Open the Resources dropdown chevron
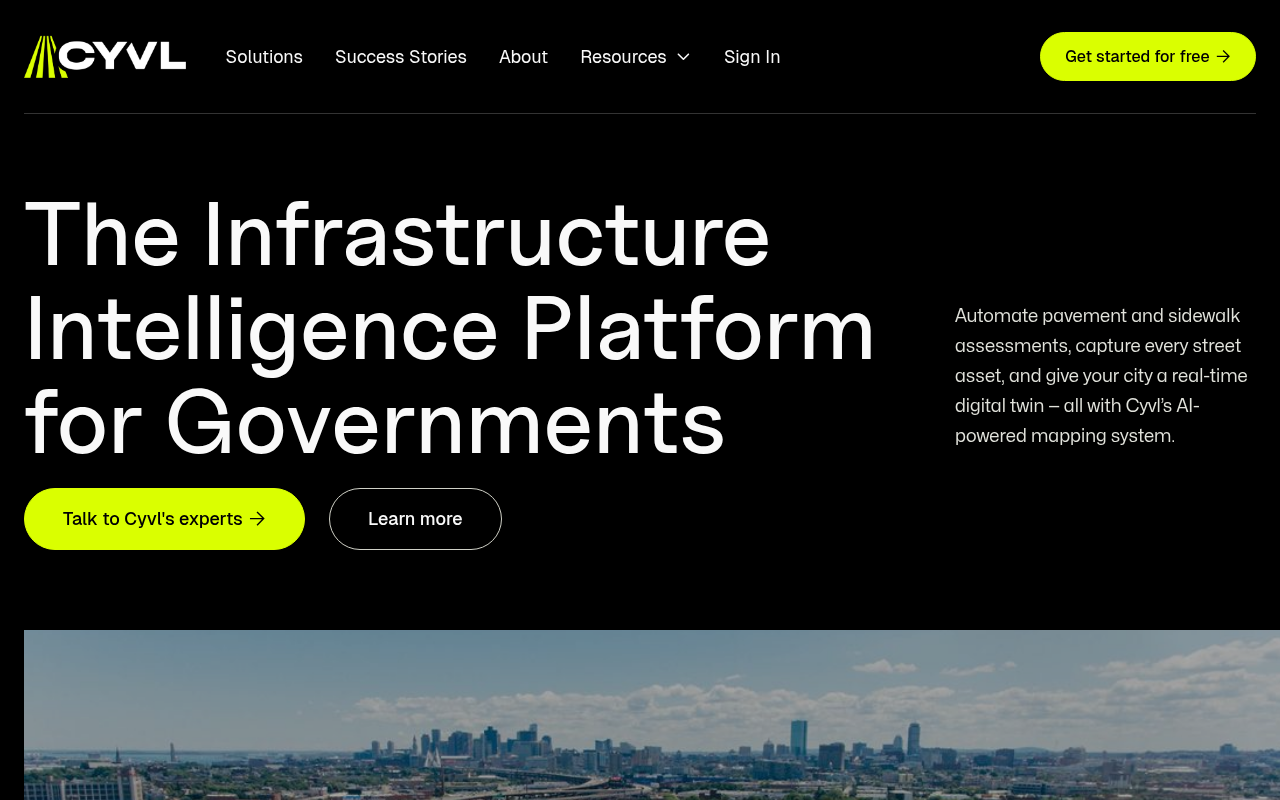This screenshot has height=800, width=1280. click(x=683, y=57)
